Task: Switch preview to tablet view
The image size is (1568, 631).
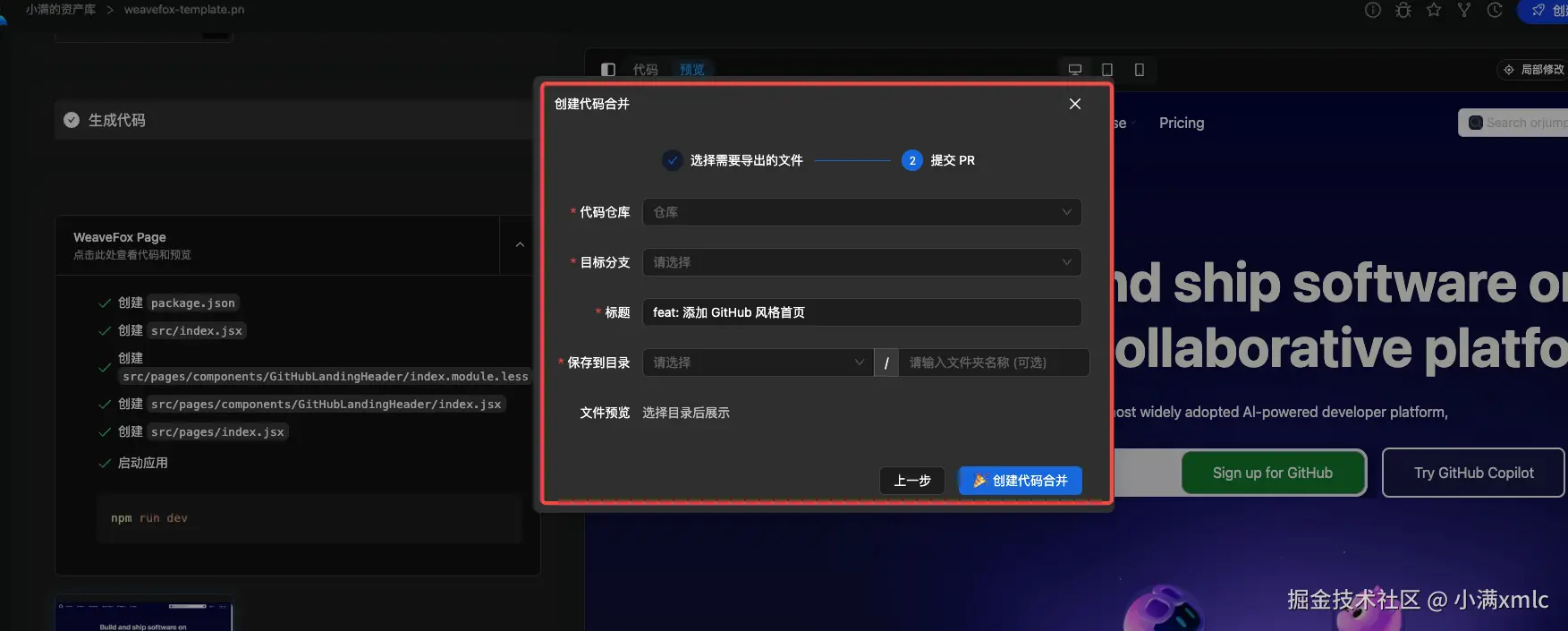Action: [x=1107, y=69]
